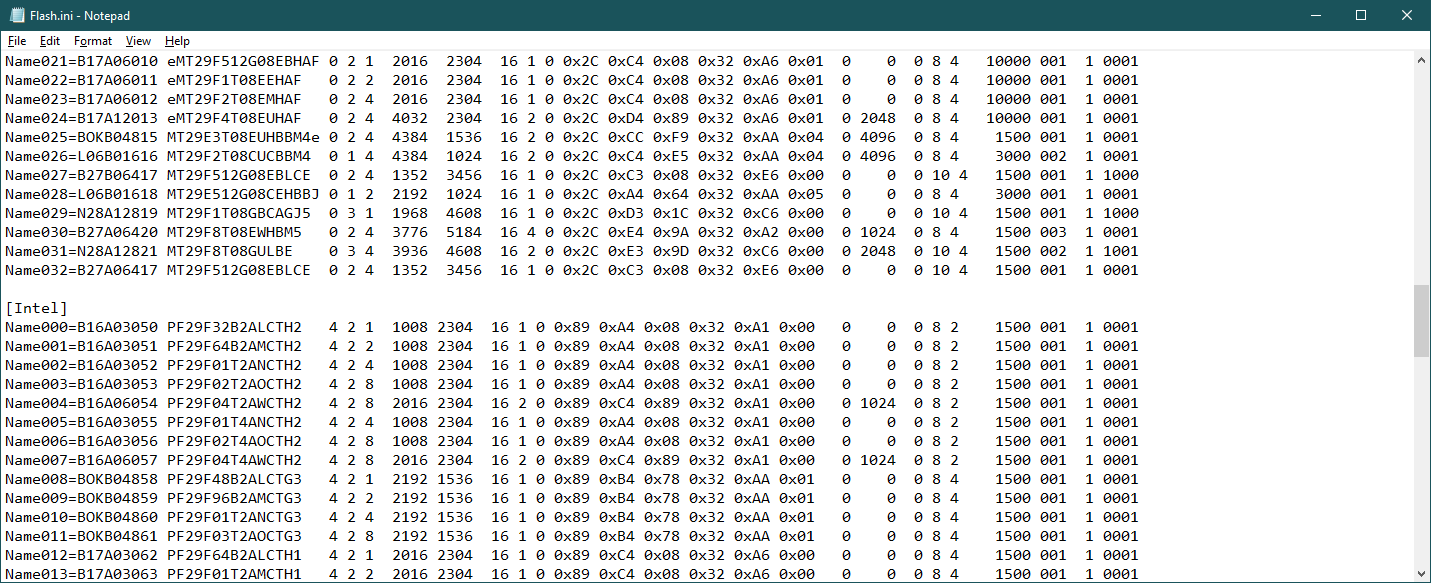Click the Name025=BOKB04815 entry

(81, 137)
